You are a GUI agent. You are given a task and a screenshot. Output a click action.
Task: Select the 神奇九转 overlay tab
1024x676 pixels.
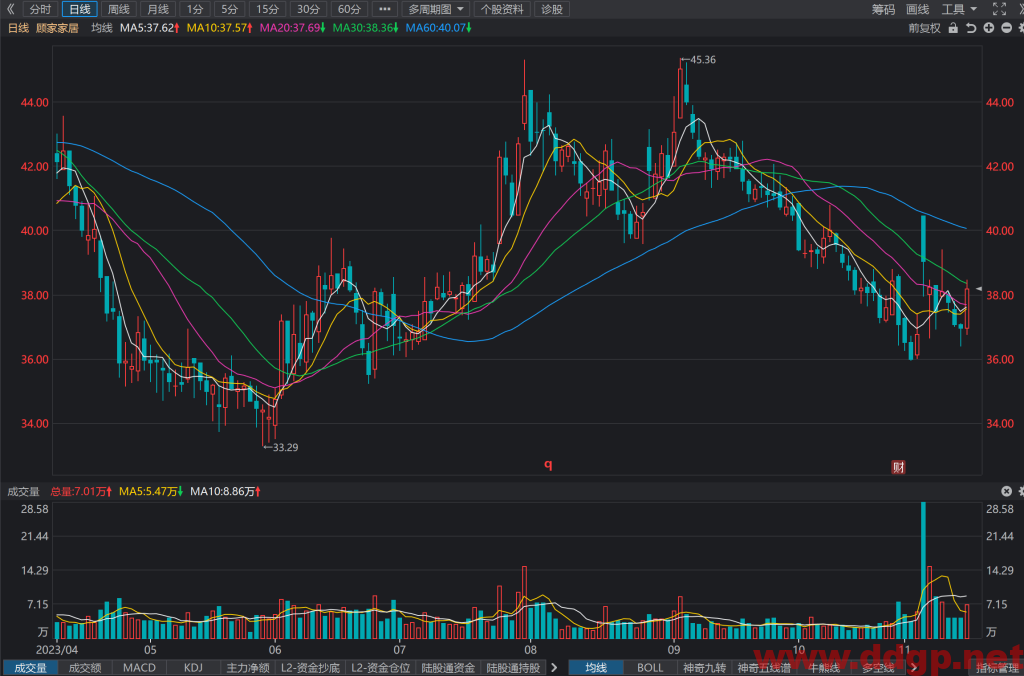click(x=704, y=668)
